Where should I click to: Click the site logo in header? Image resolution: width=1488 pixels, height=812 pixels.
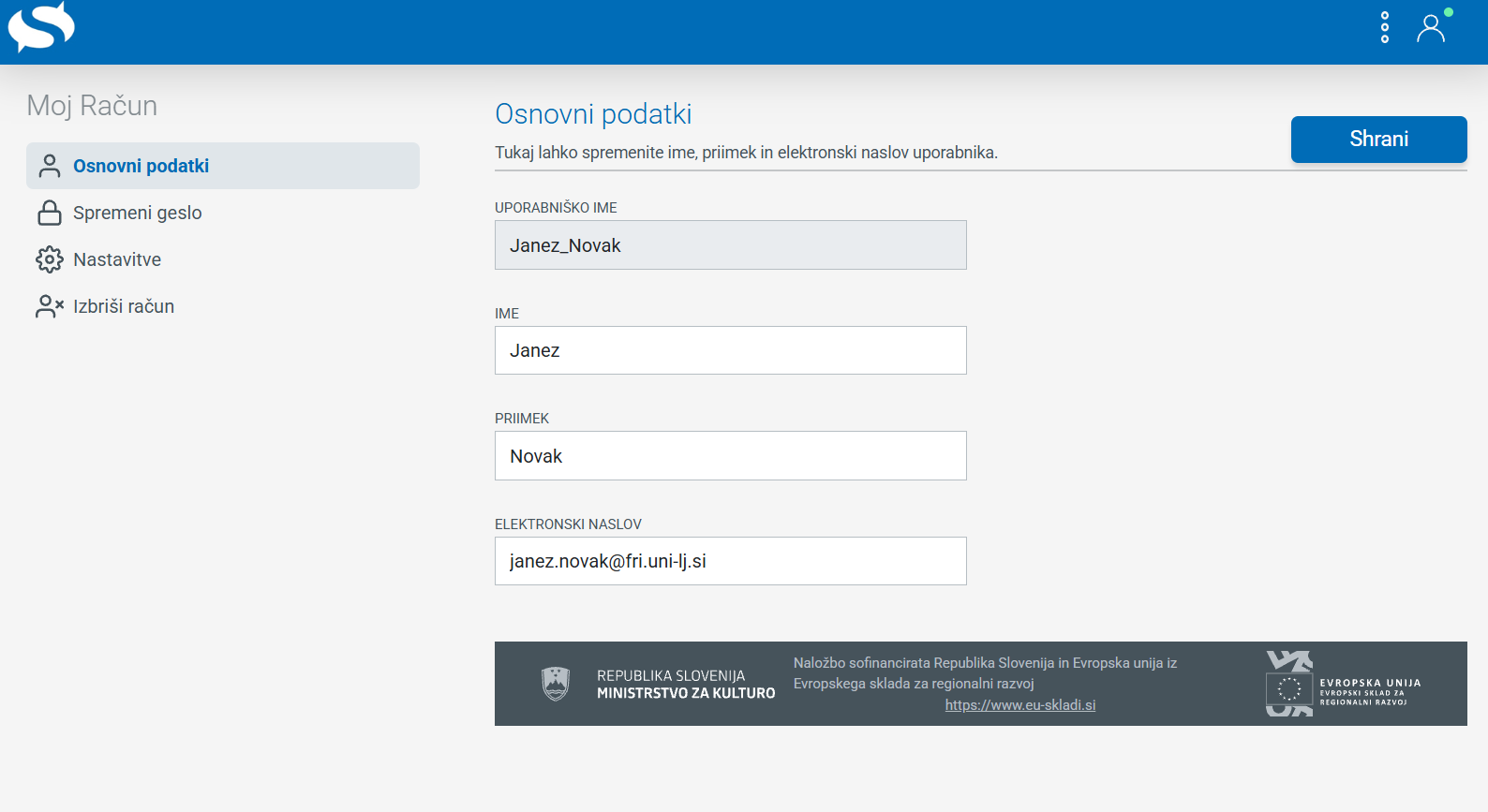(x=41, y=27)
